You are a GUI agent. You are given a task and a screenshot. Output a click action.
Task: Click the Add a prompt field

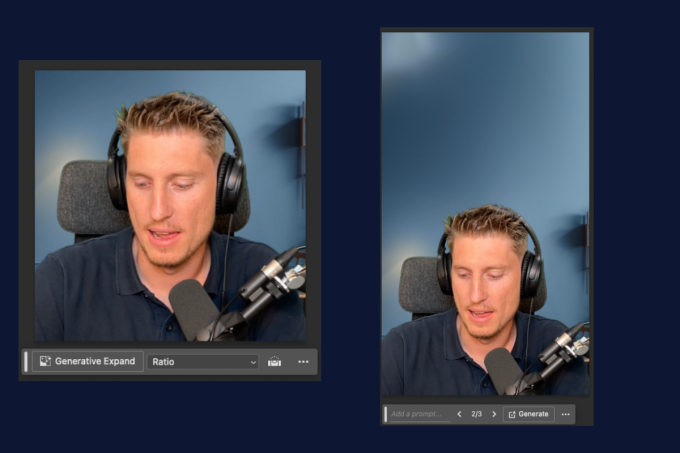420,414
